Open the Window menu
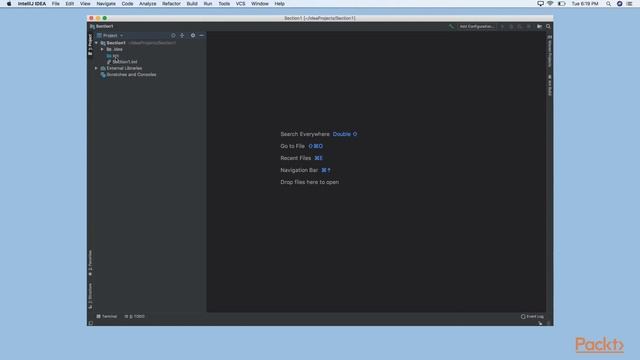The image size is (640, 360). [260, 4]
